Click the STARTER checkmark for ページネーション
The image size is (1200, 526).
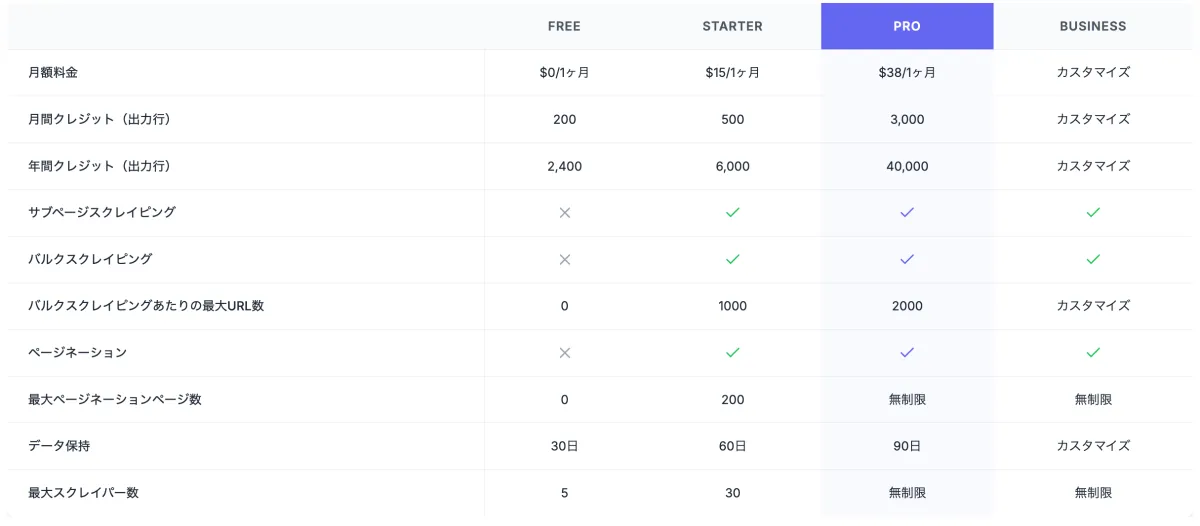pos(732,352)
